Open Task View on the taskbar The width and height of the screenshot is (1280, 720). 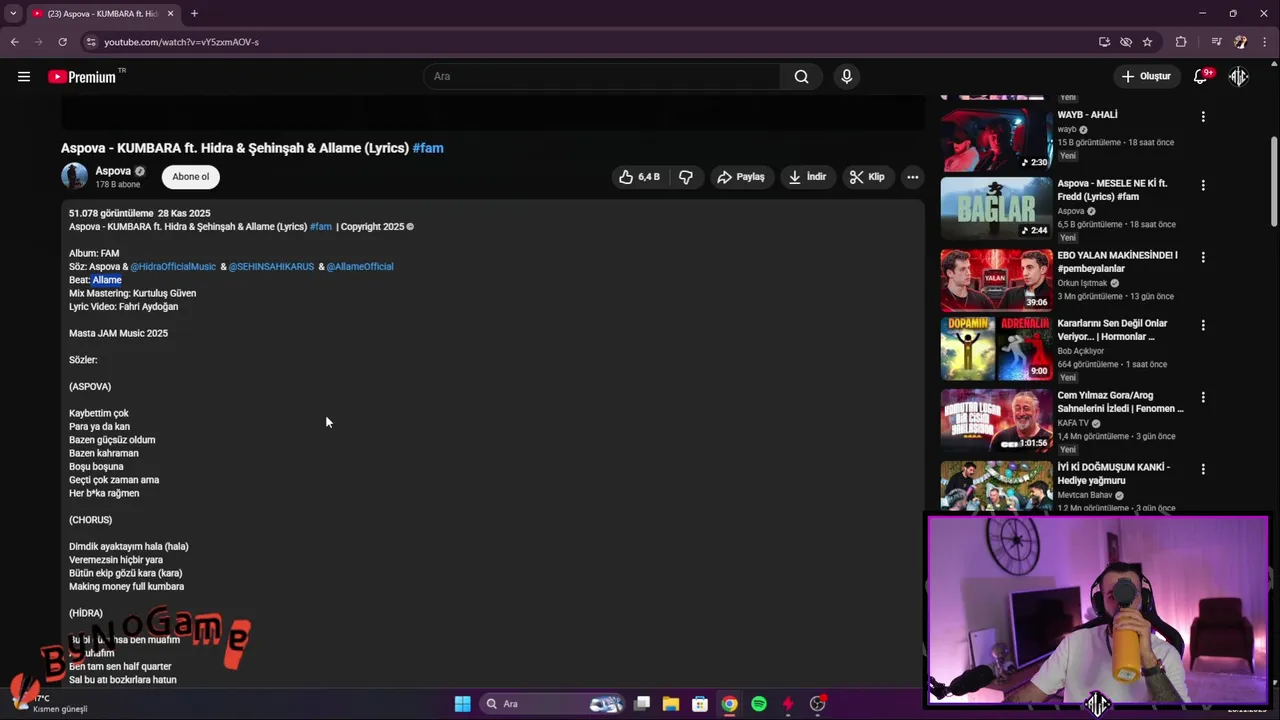(642, 704)
